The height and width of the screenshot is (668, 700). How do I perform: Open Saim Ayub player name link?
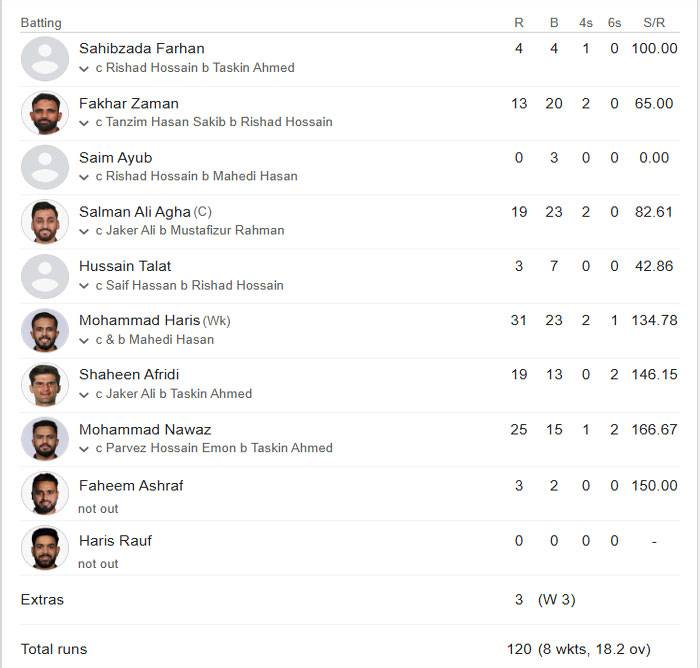coord(116,158)
